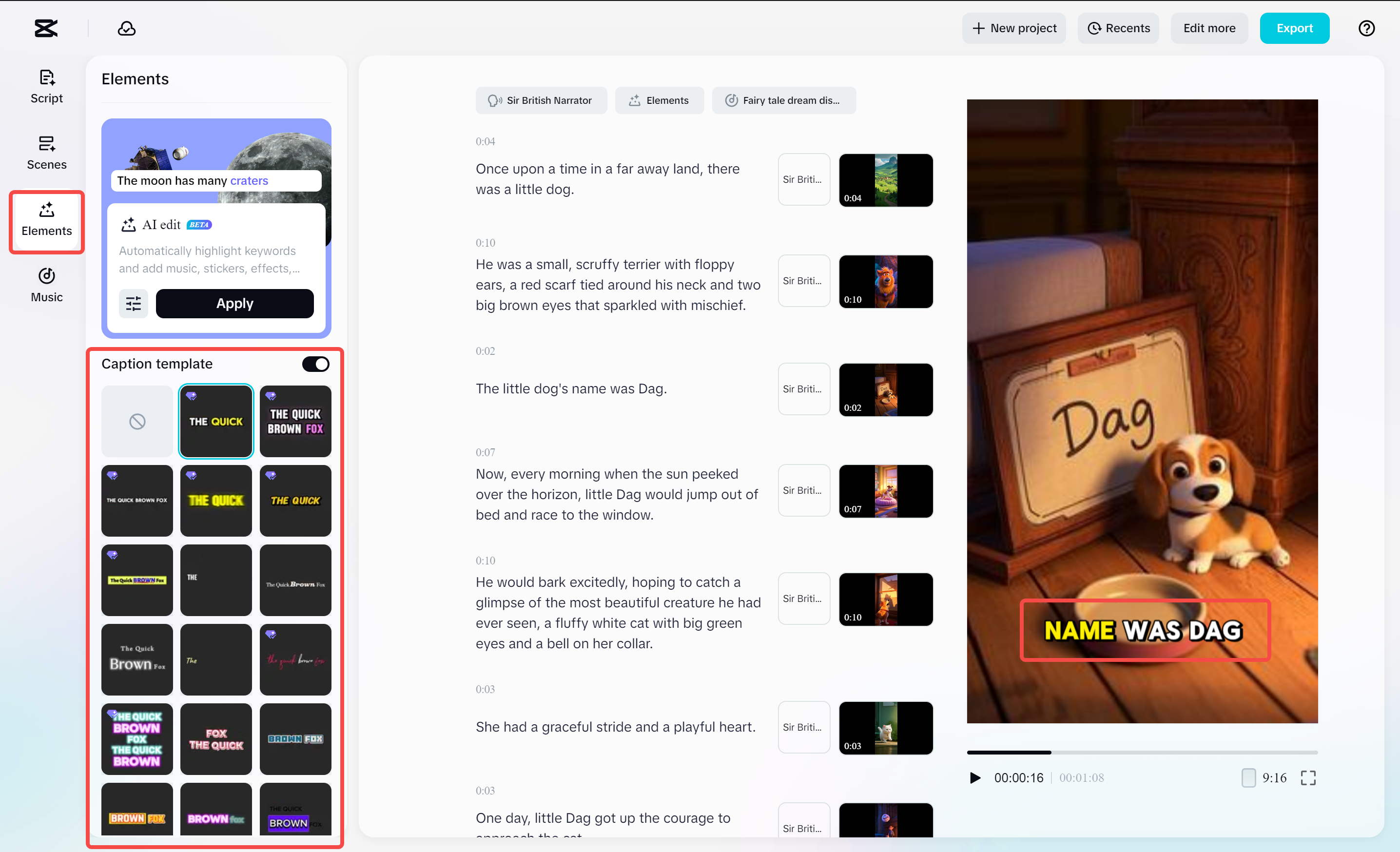The width and height of the screenshot is (1400, 852).
Task: Open the Script panel in the sidebar
Action: pyautogui.click(x=46, y=86)
